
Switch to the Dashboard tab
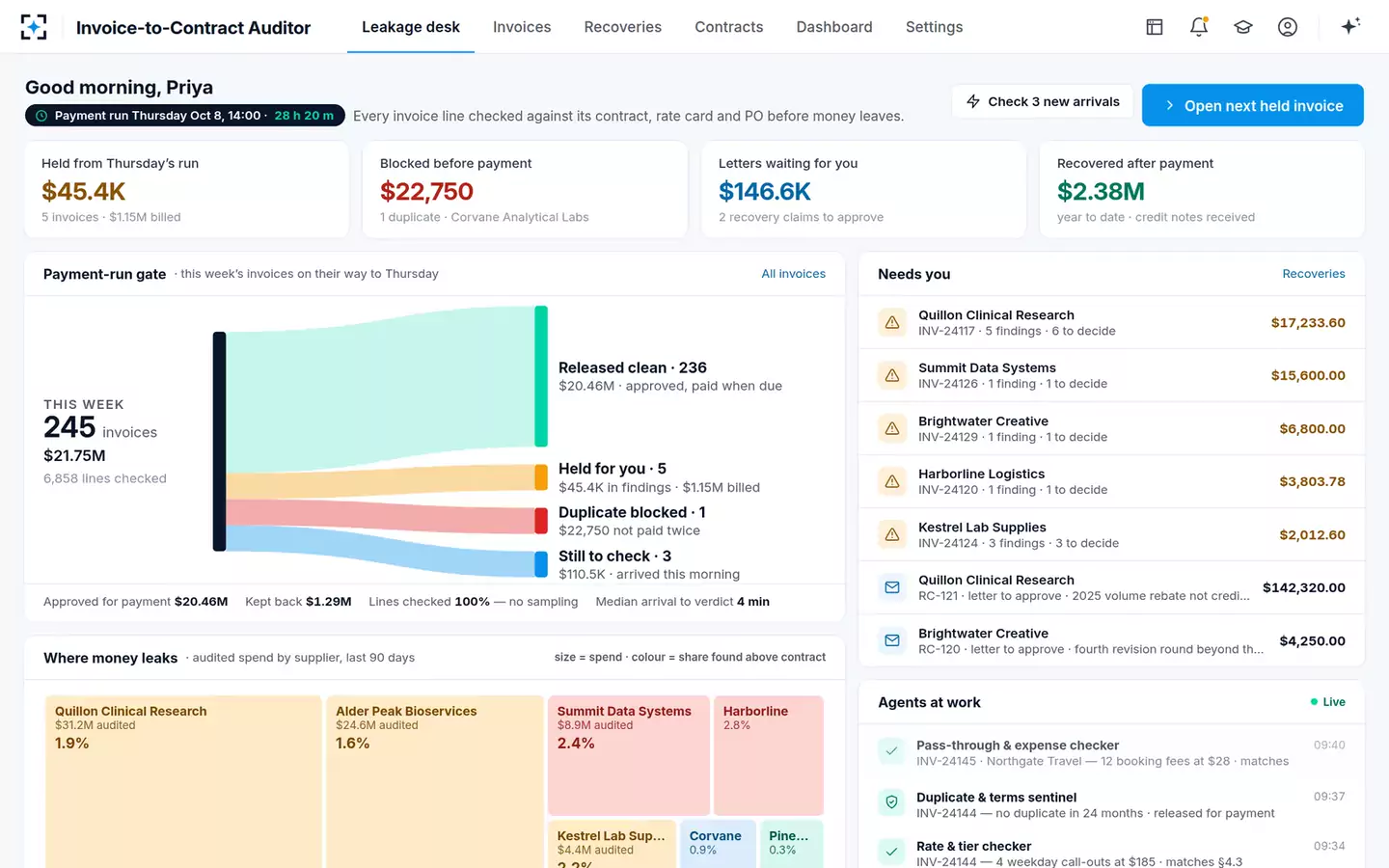tap(834, 27)
